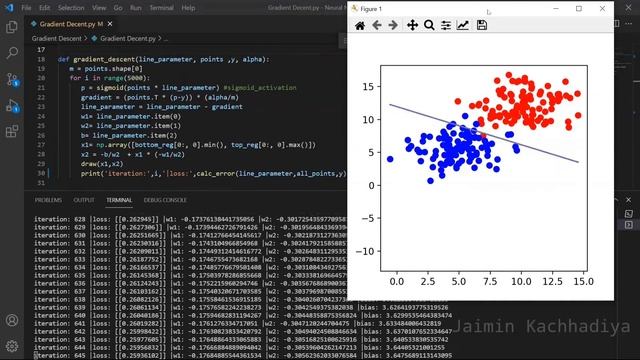Viewport: 640px width, 360px height.
Task: Open the View menu
Action: [x=99, y=8]
